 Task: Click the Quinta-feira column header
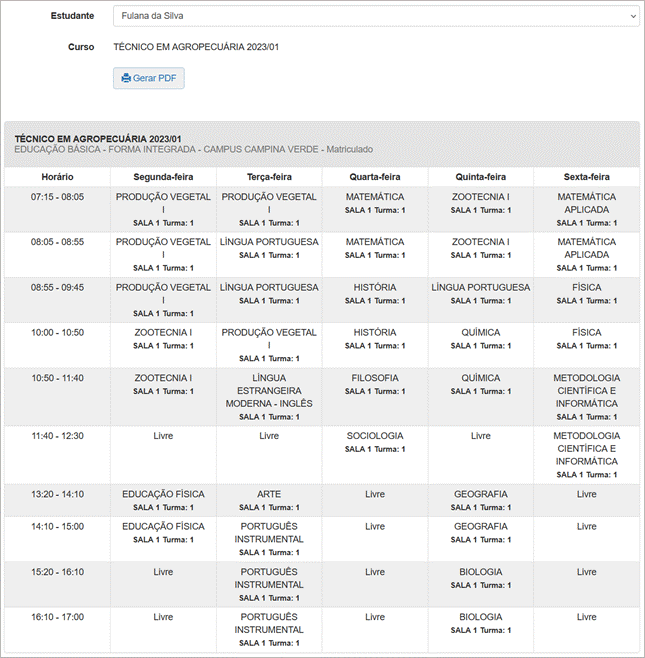point(481,177)
